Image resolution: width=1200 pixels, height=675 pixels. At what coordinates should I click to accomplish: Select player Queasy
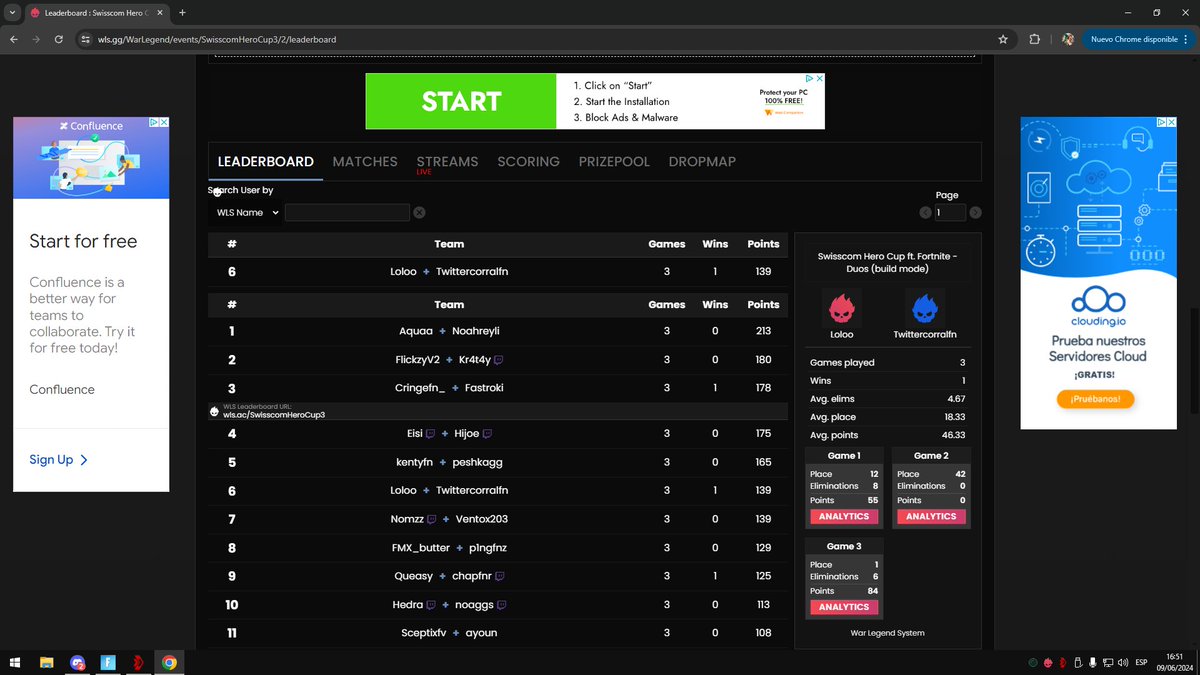(414, 576)
